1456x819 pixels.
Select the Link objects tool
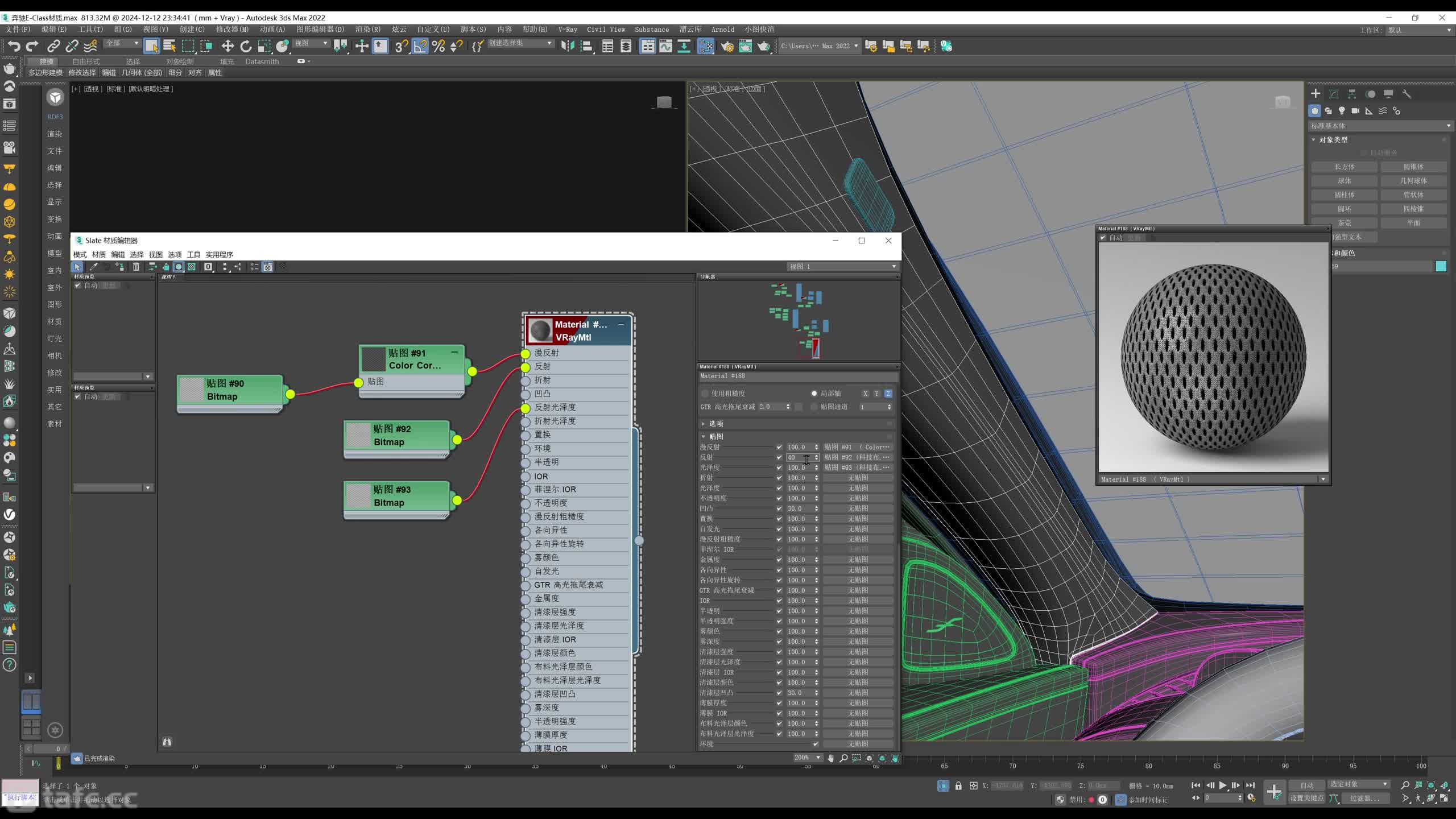coord(53,46)
